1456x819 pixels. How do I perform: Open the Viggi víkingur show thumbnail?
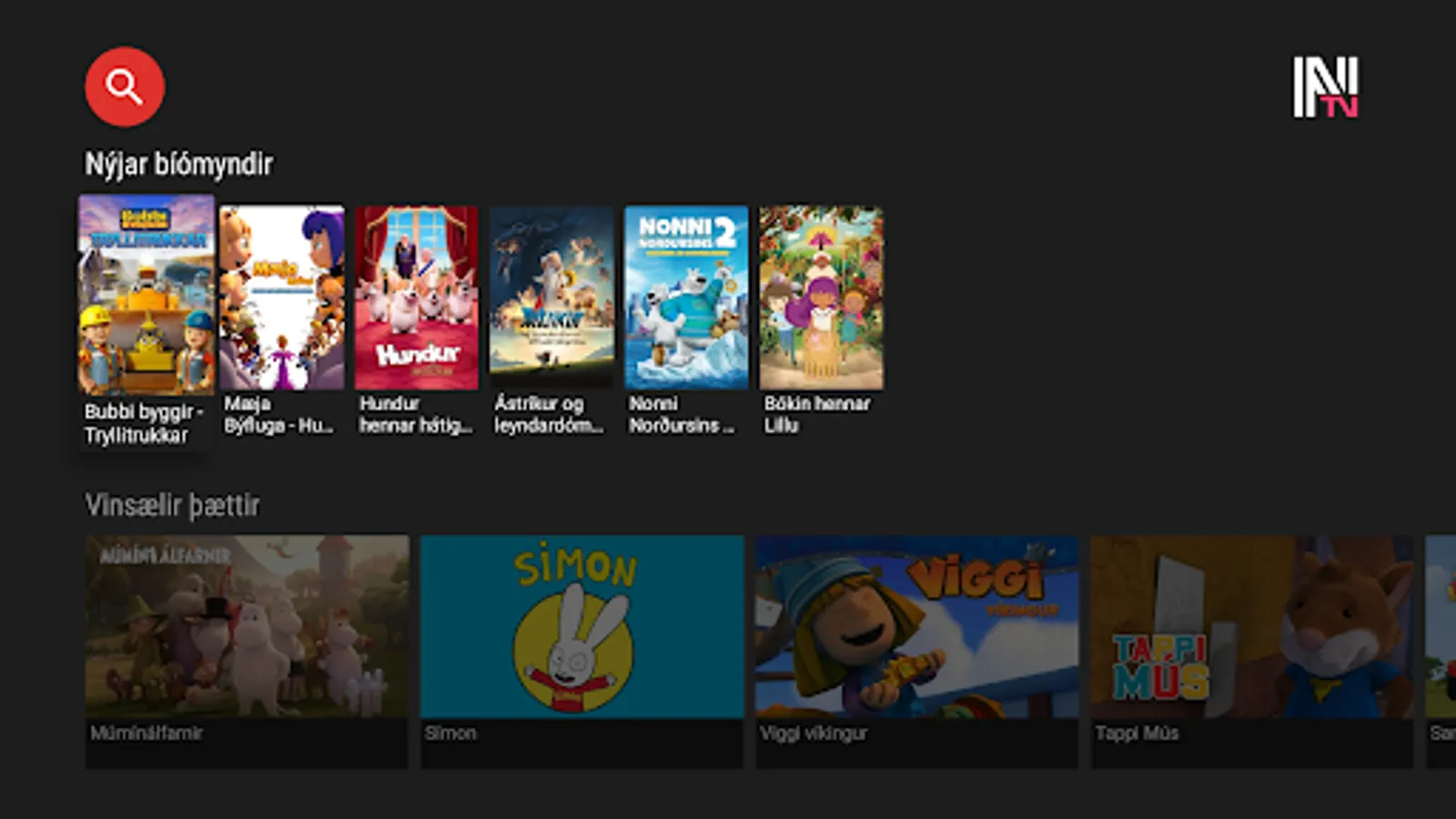click(x=916, y=626)
